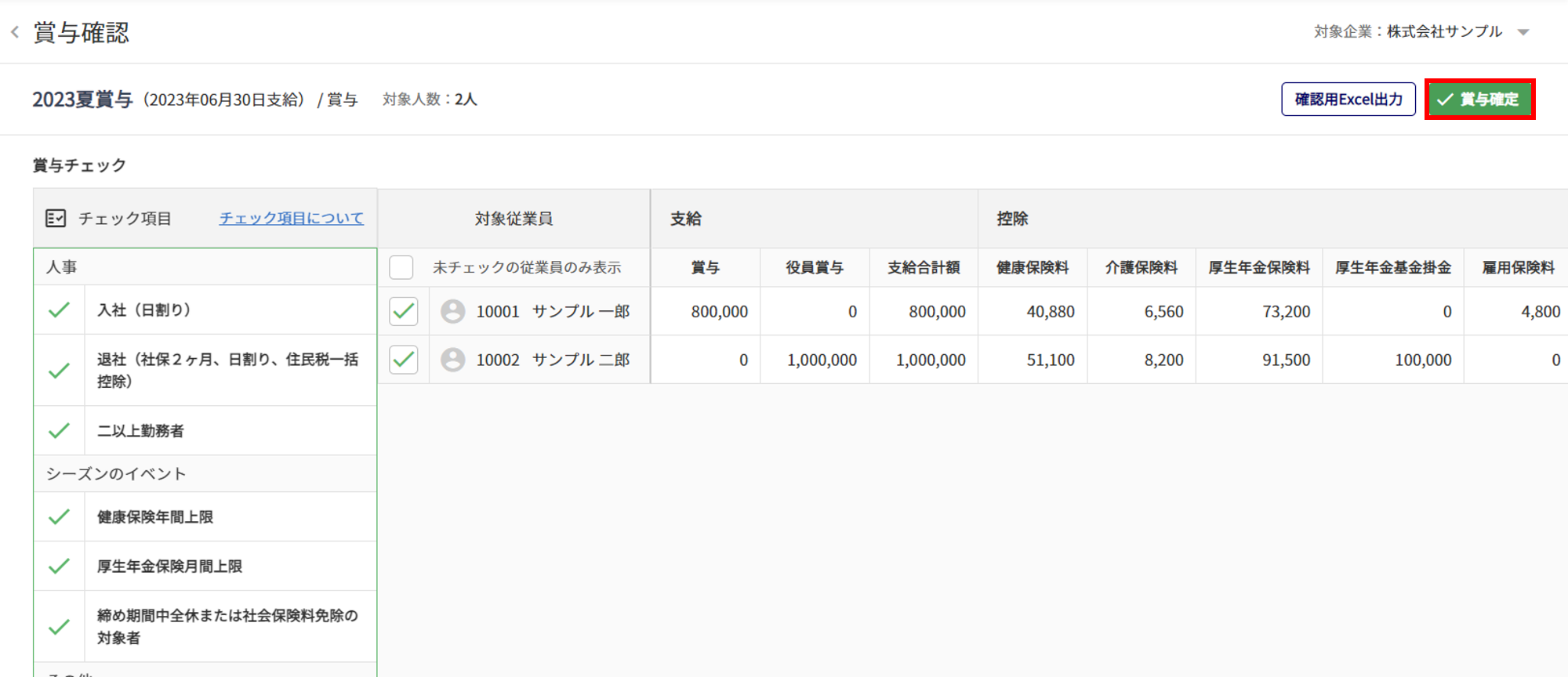Viewport: 1568px width, 677px height.
Task: Click the 賞与 amount 800,000 for 一郎
Action: click(x=720, y=312)
